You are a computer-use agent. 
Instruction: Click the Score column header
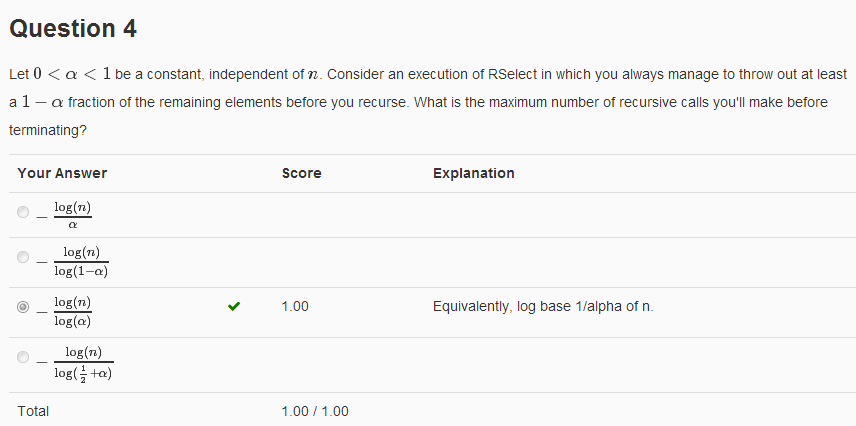pyautogui.click(x=301, y=173)
